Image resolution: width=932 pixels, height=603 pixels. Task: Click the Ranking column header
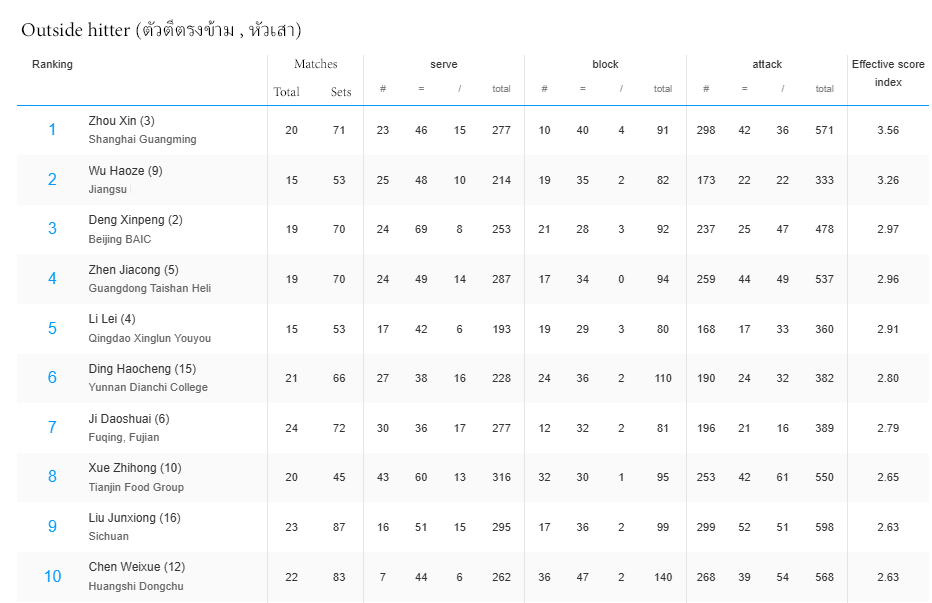point(52,64)
